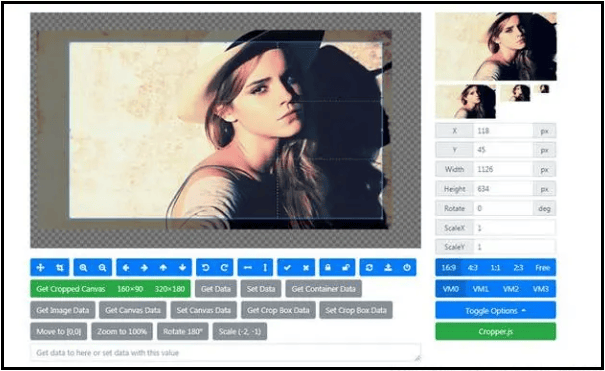This screenshot has width=605, height=371.
Task: Click Get Cropped Canvas button
Action: coord(71,289)
